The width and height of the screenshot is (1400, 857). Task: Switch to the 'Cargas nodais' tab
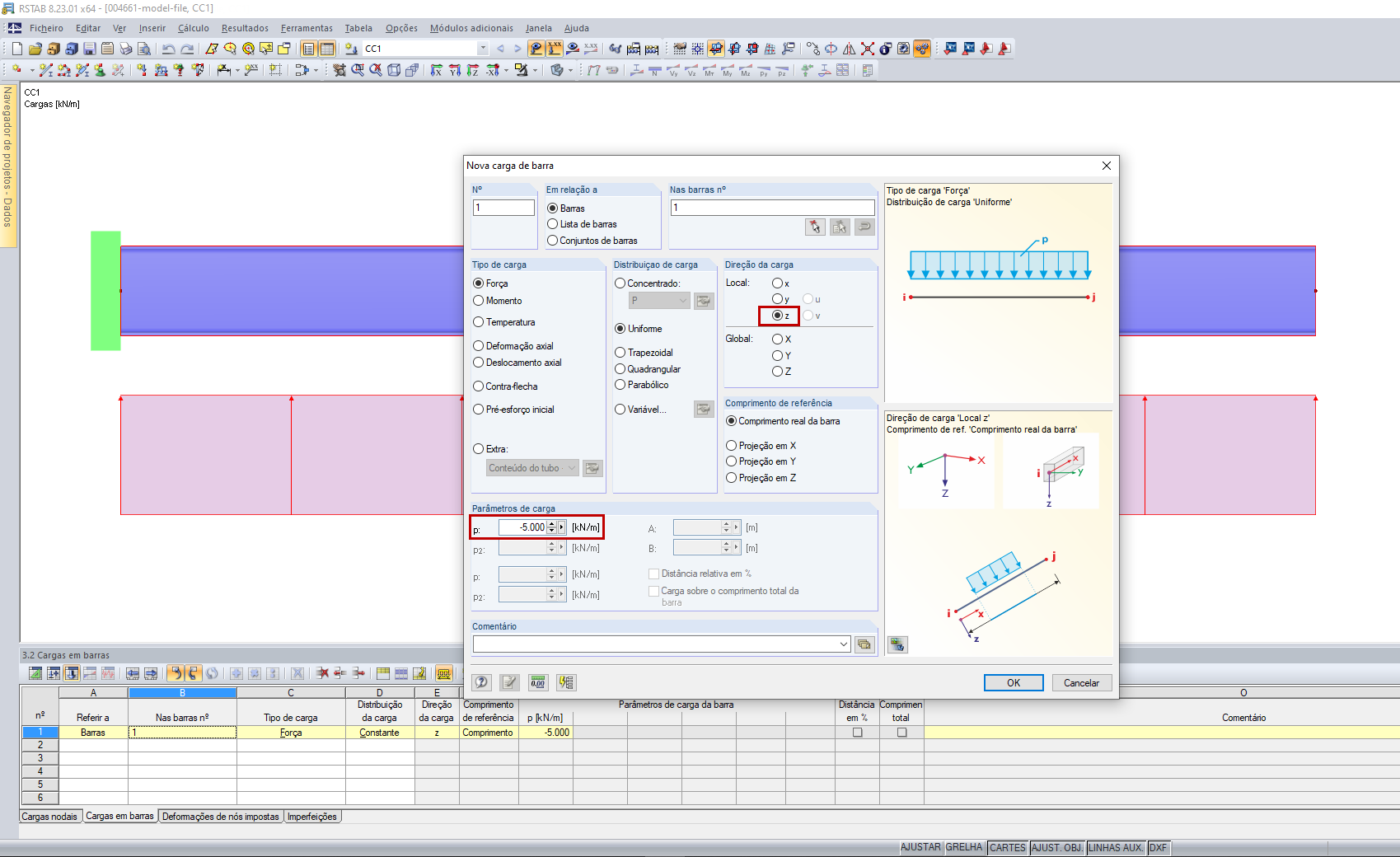click(49, 817)
